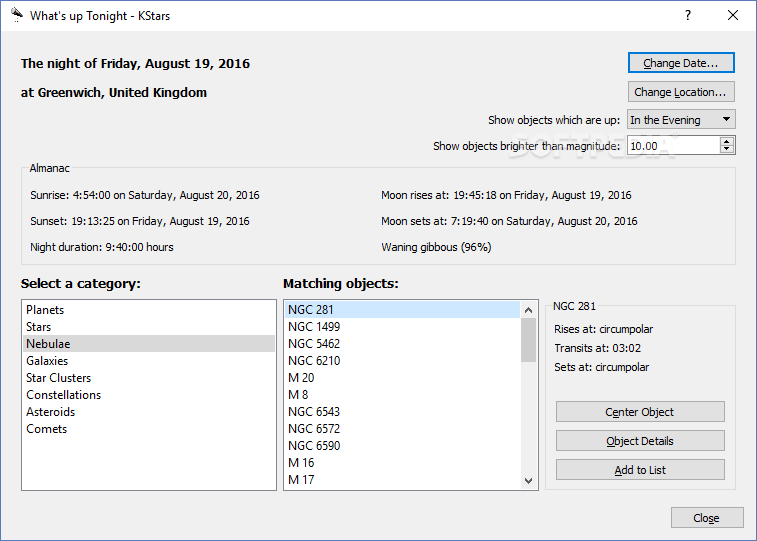Click the Night duration text
Screen dimensions: 757x541
[x=102, y=247]
